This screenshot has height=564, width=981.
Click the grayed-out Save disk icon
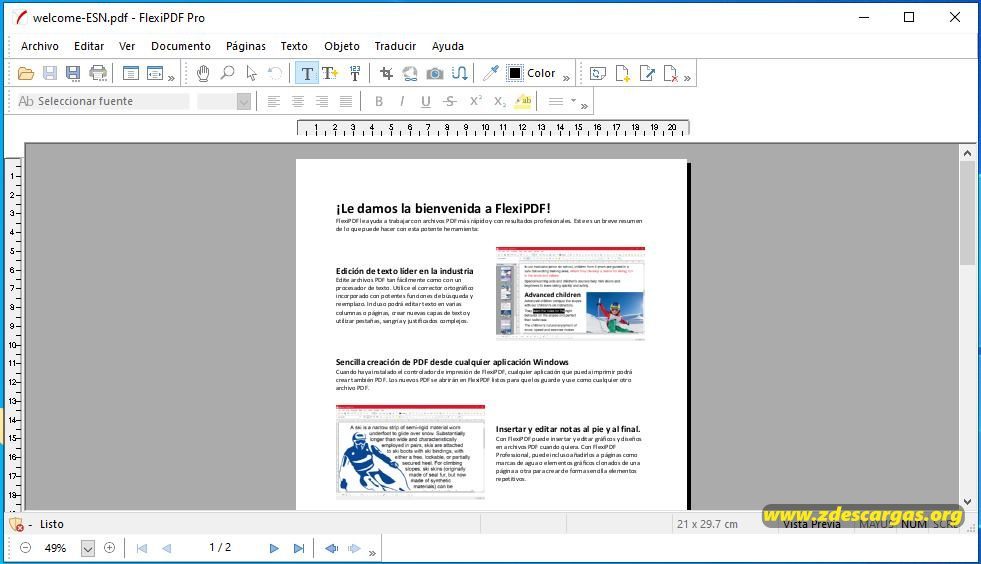(50, 73)
